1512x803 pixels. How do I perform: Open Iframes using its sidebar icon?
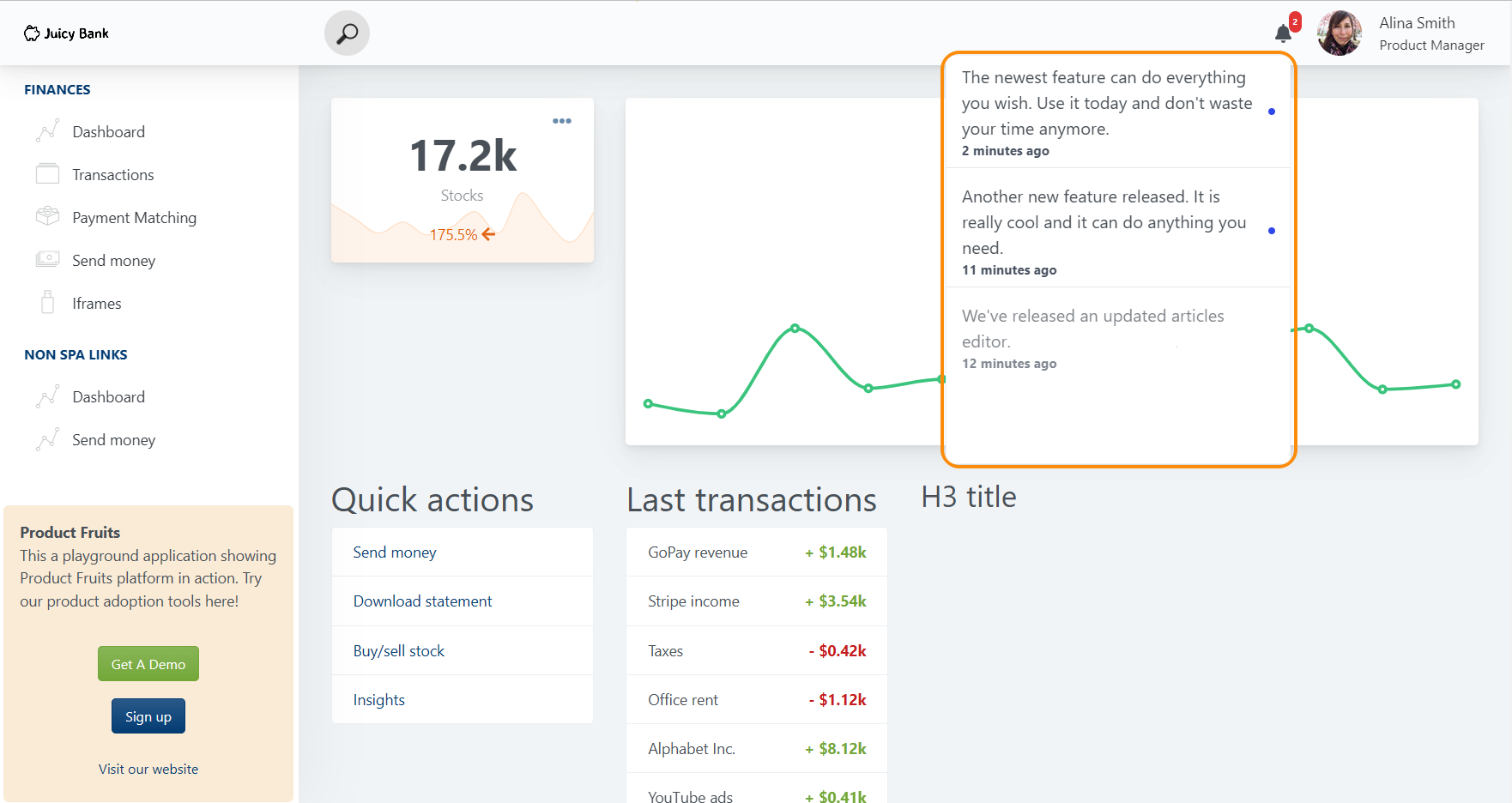pyautogui.click(x=48, y=302)
